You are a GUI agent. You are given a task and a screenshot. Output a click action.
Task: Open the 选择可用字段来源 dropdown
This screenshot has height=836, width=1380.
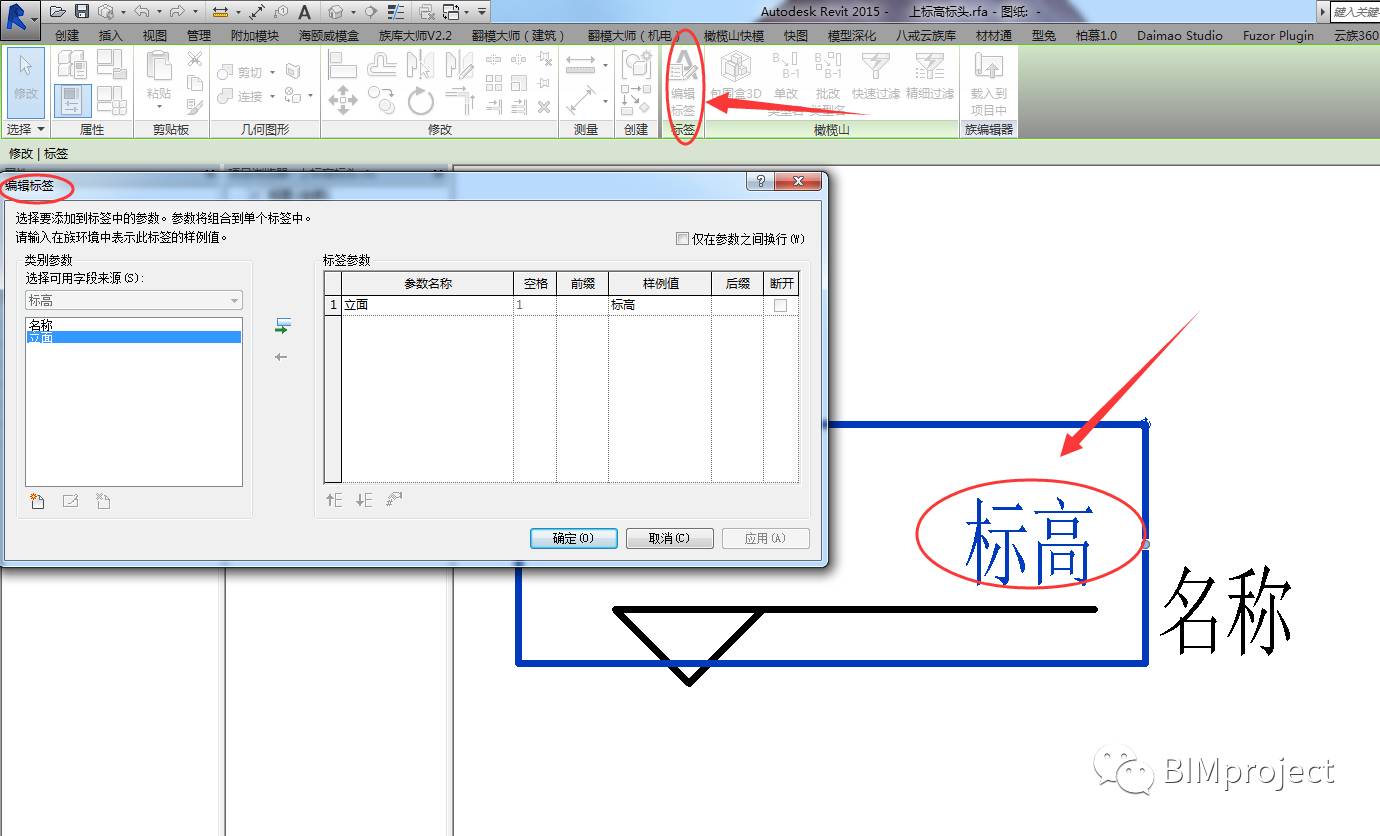tap(134, 300)
